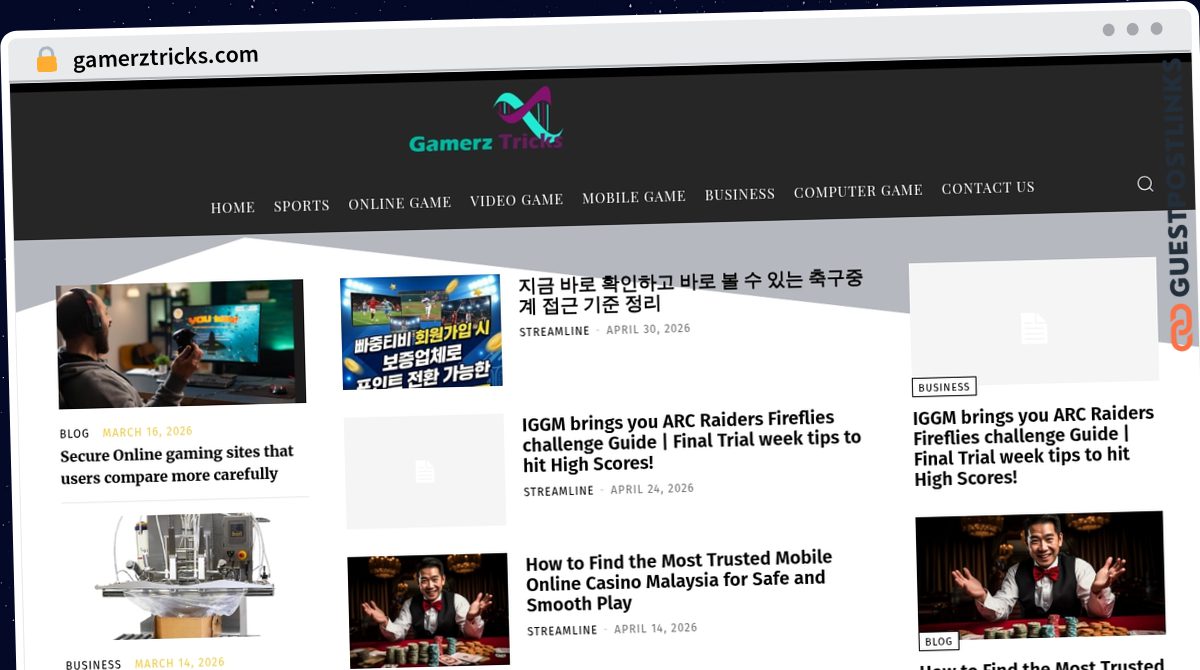Open the CONTACT US menu item
This screenshot has height=670, width=1200.
988,187
